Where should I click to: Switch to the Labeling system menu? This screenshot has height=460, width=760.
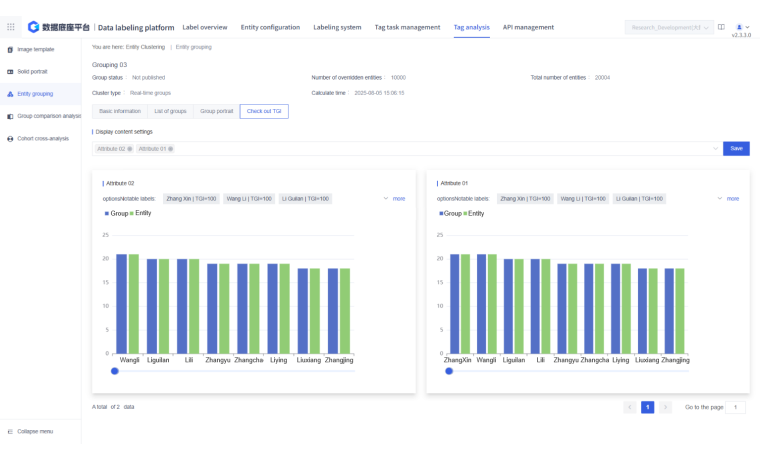[337, 27]
